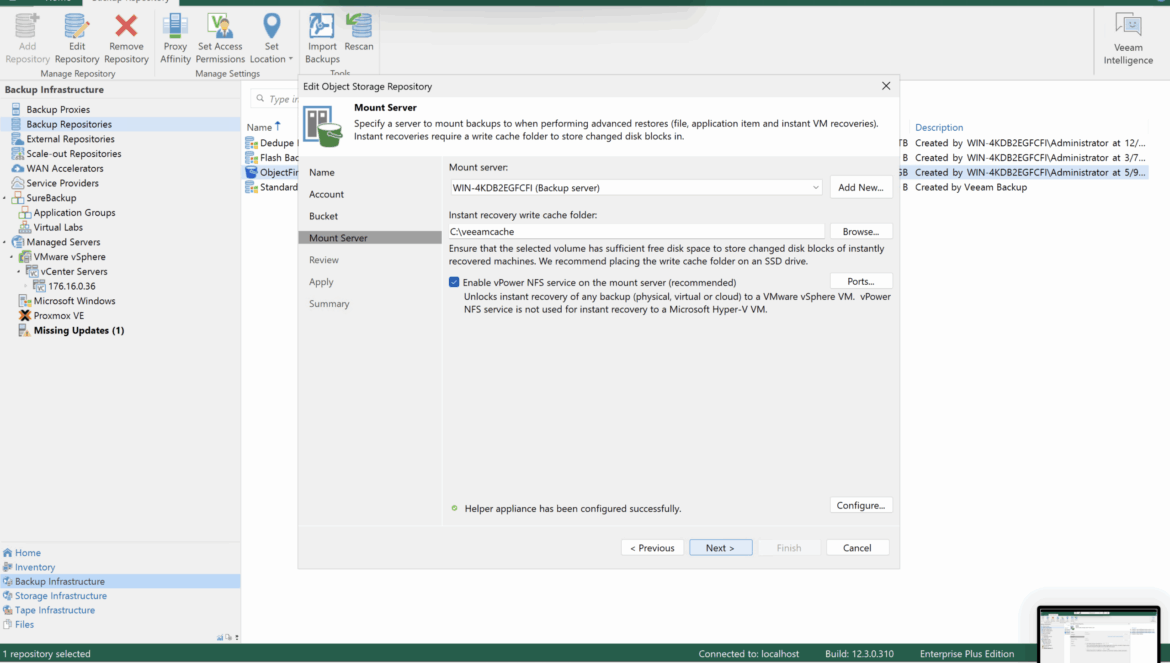Select the Dedupe repository row
Image resolution: width=1170 pixels, height=663 pixels.
pyautogui.click(x=272, y=142)
